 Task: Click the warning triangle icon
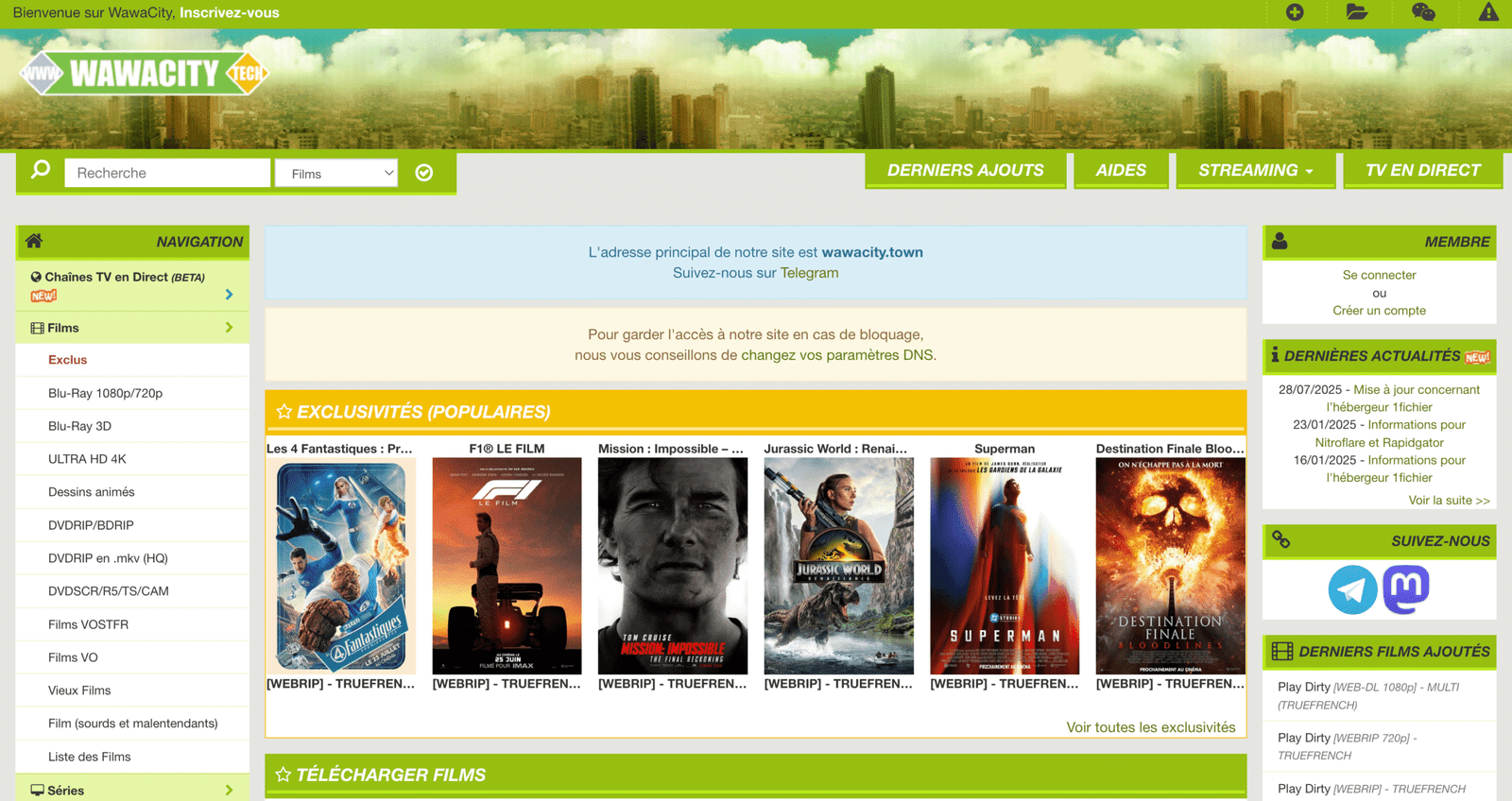tap(1488, 12)
